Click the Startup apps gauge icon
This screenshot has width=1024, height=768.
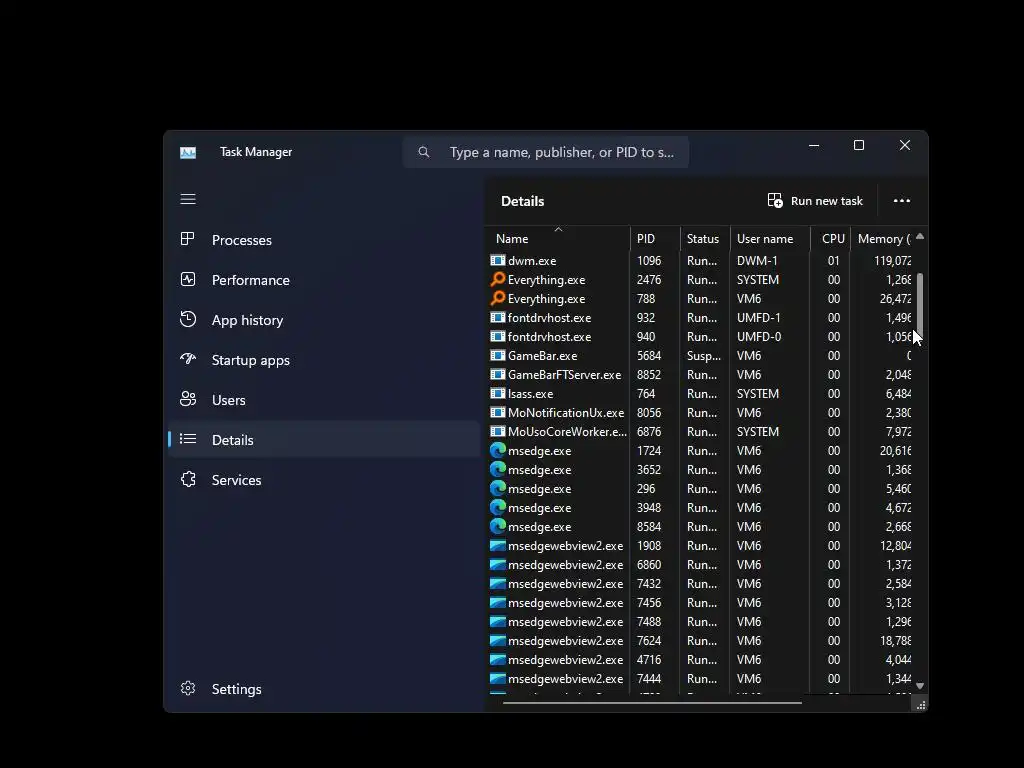coord(188,359)
